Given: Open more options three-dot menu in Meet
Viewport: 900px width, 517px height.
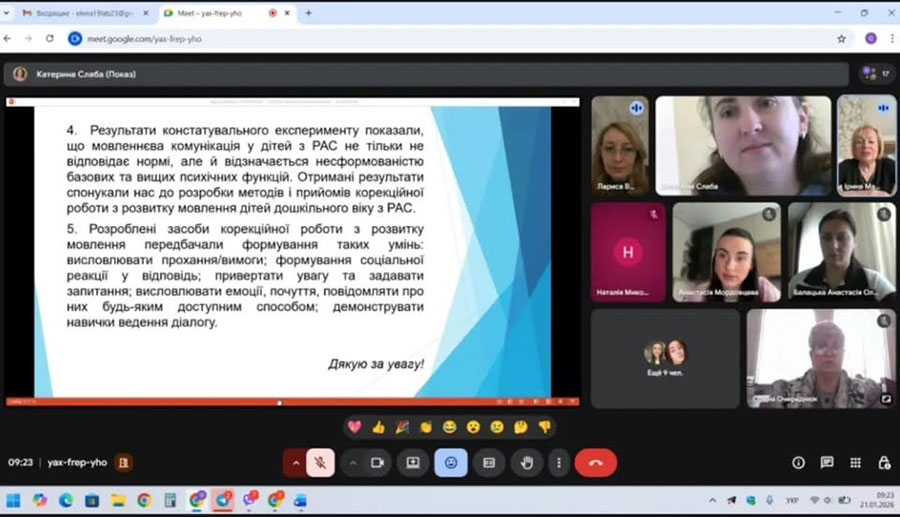Looking at the screenshot, I should point(558,462).
